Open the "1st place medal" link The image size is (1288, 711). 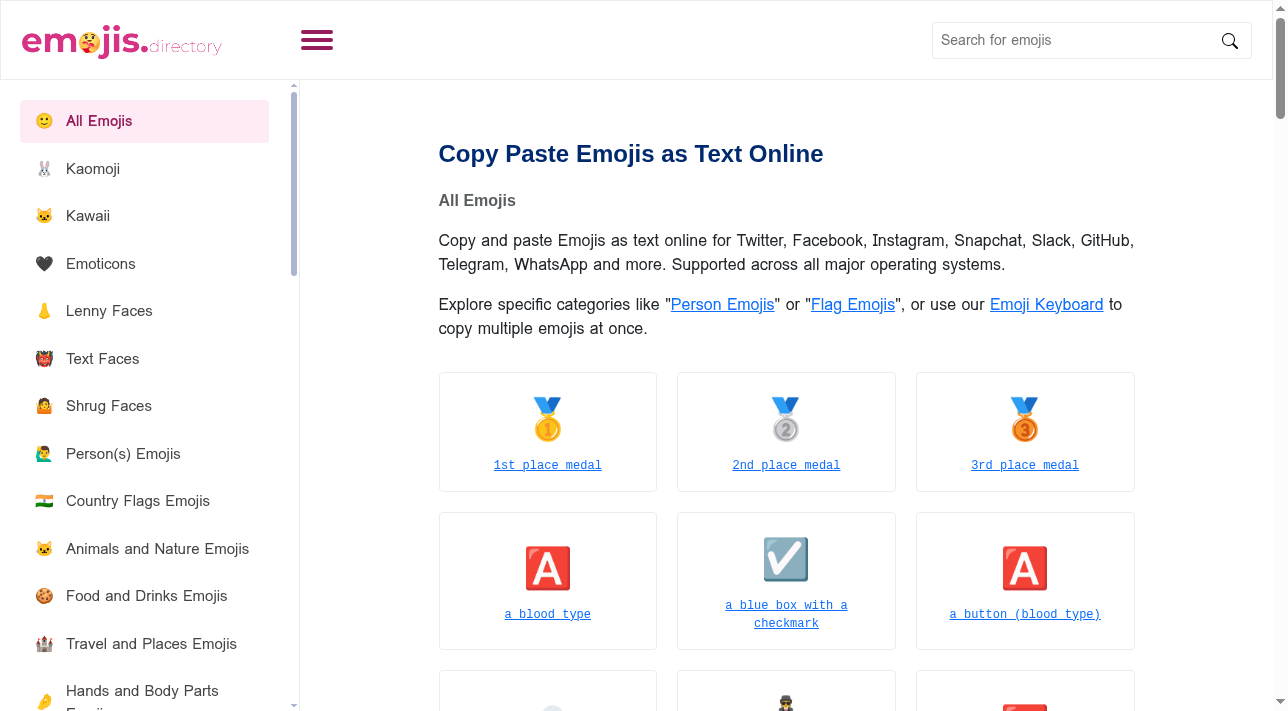click(x=548, y=465)
